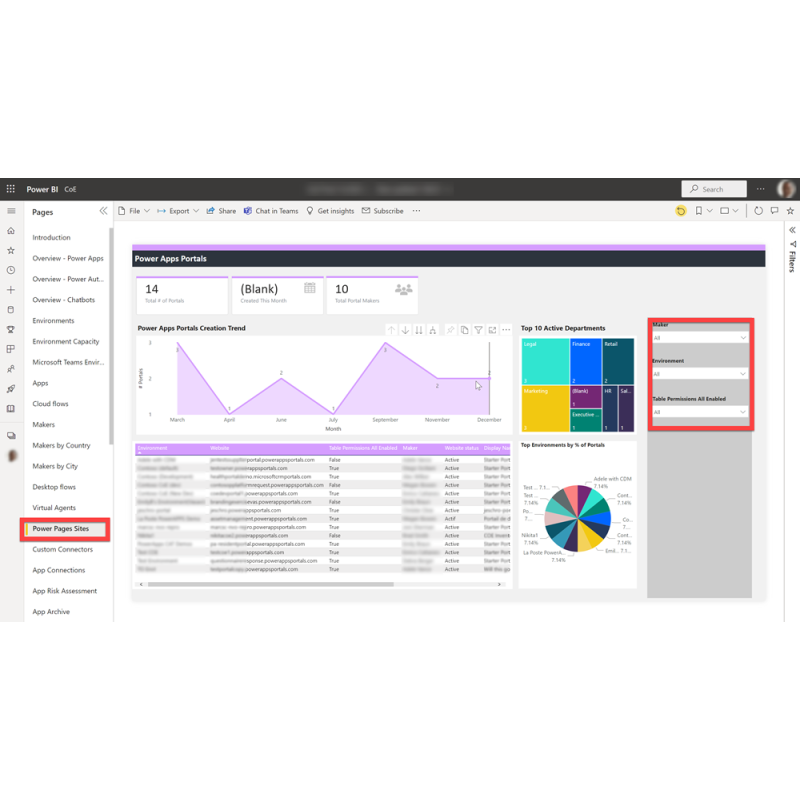Expand the Filters pane
Viewport: 800px width, 800px height.
point(792,230)
